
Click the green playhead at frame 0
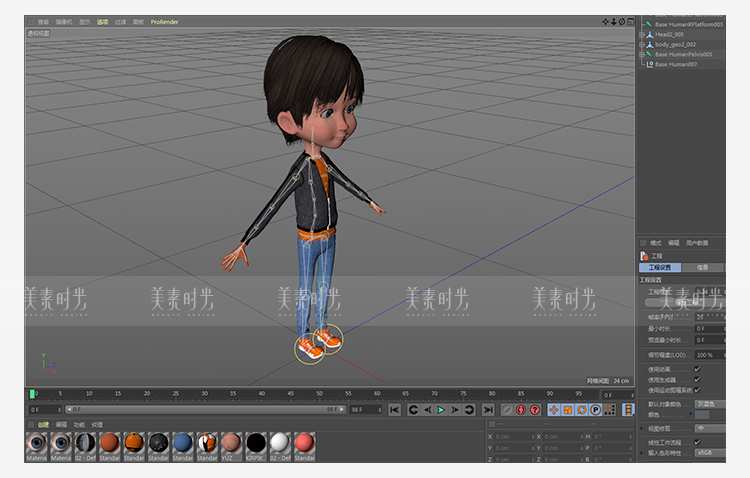32,394
